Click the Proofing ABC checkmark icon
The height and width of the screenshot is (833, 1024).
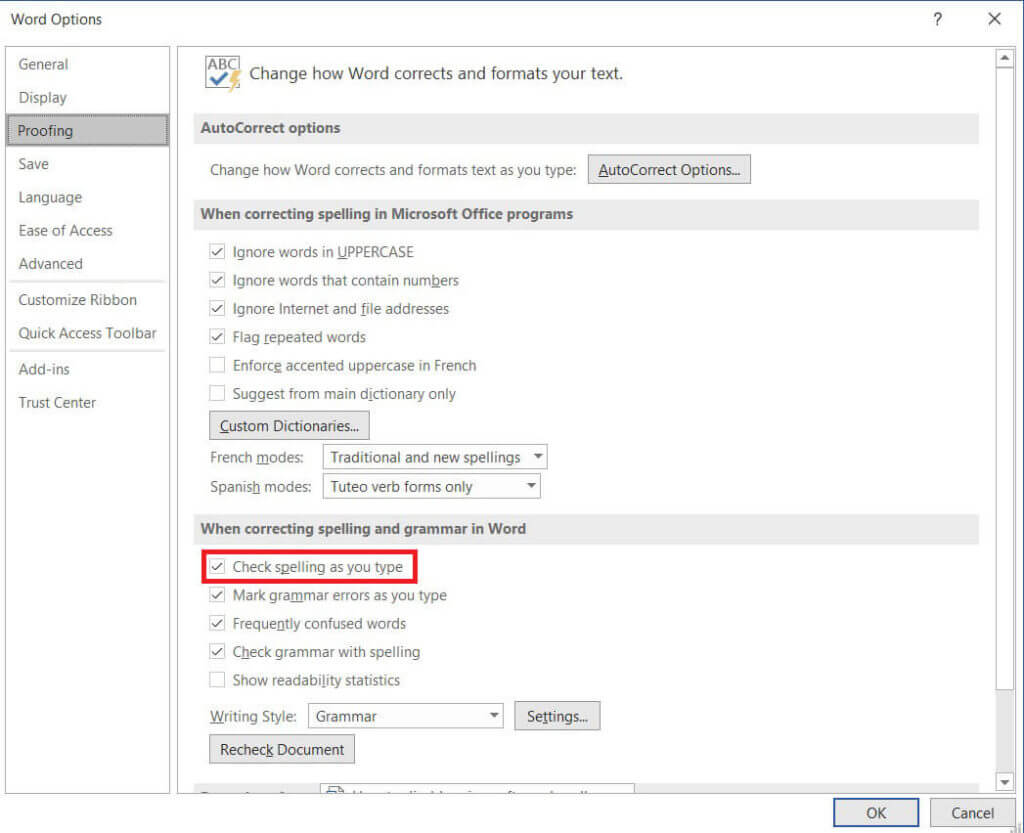point(223,73)
